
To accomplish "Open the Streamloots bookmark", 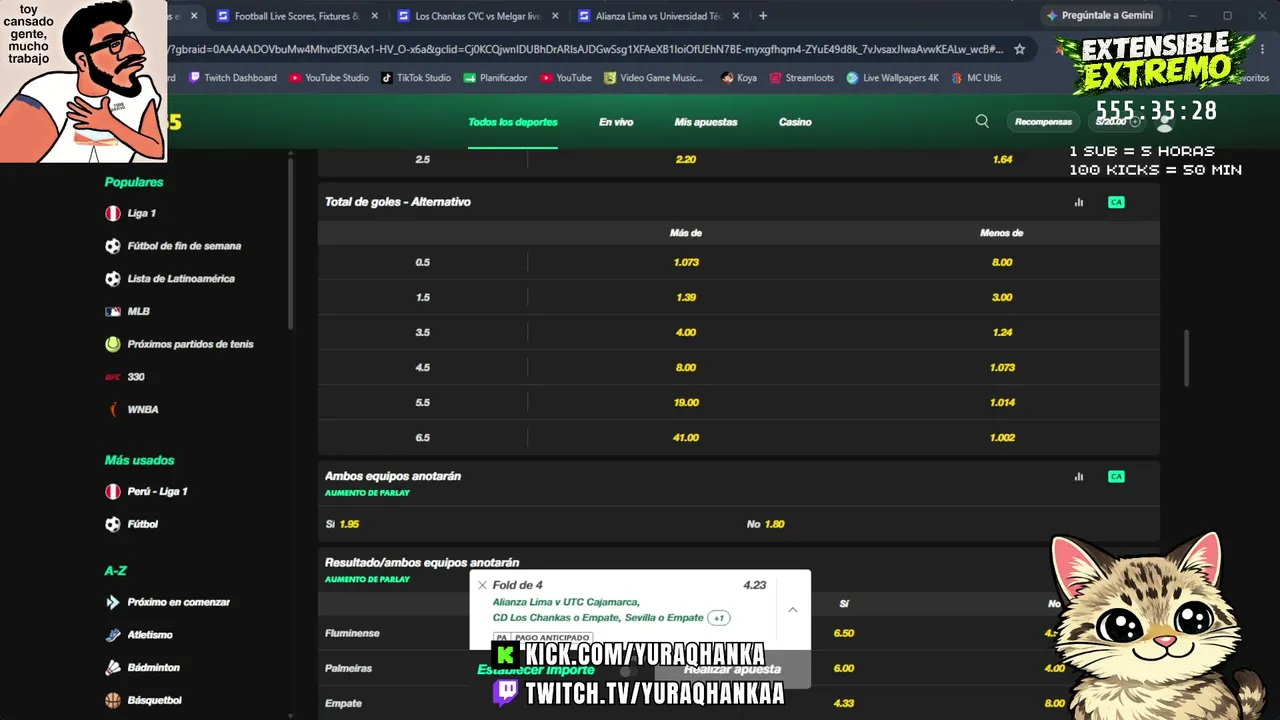I will point(801,78).
